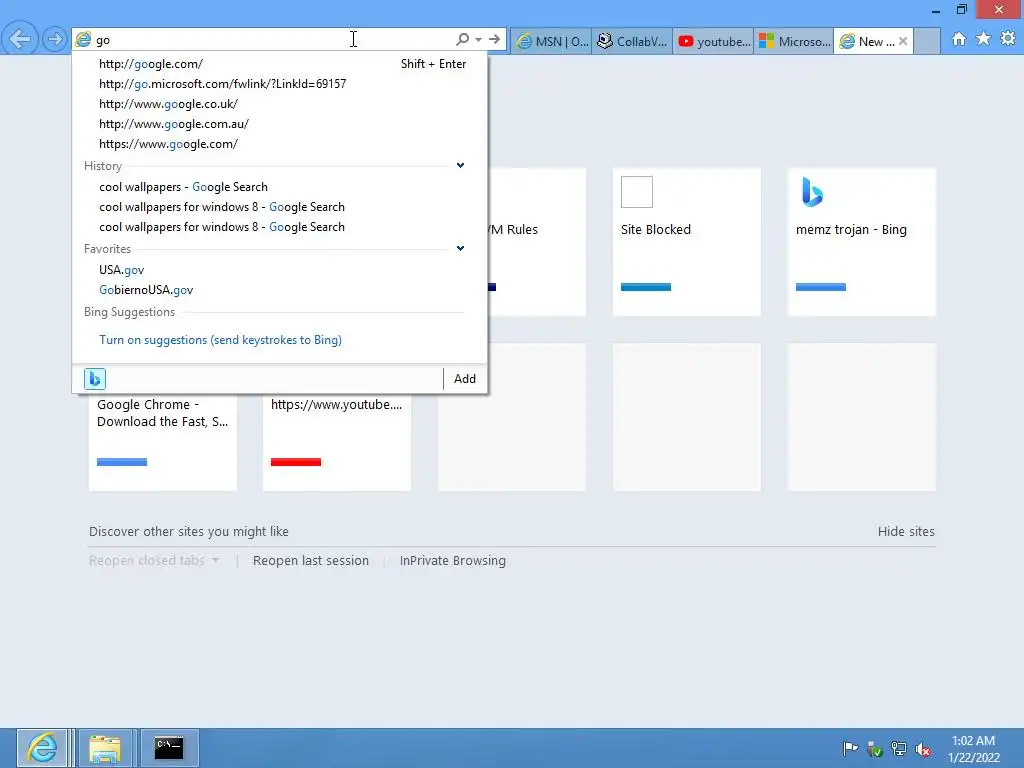Open Internet Explorer from the taskbar
Image resolution: width=1024 pixels, height=768 pixels.
(x=42, y=748)
